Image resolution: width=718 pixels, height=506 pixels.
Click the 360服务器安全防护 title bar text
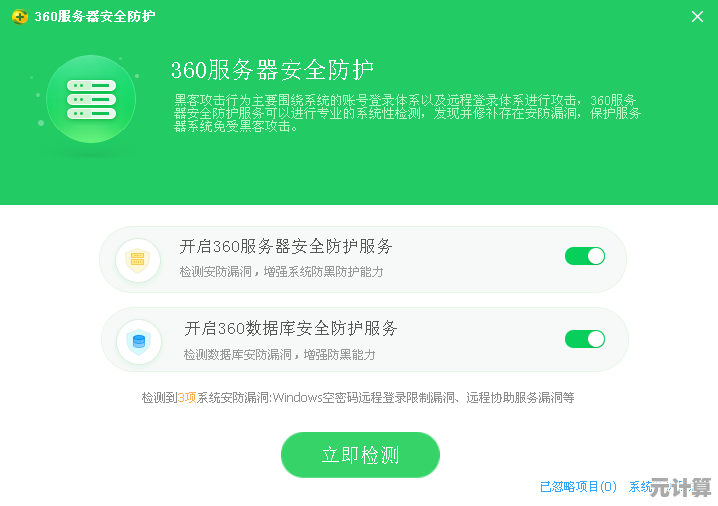[95, 16]
